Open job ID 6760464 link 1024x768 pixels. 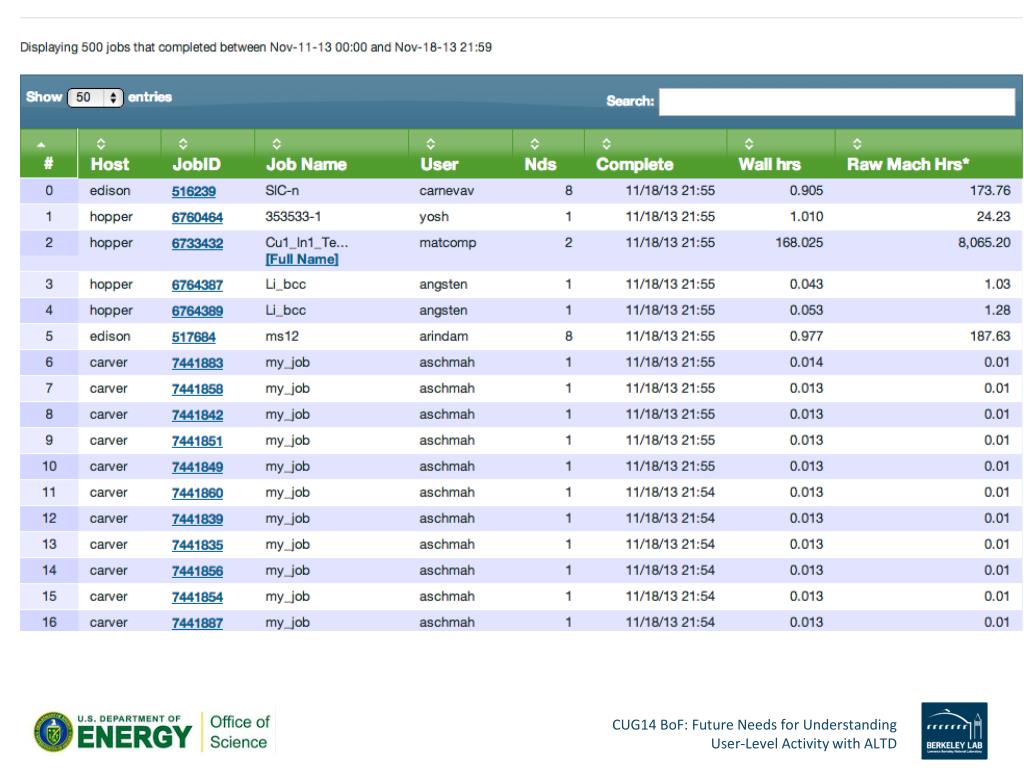(x=197, y=217)
